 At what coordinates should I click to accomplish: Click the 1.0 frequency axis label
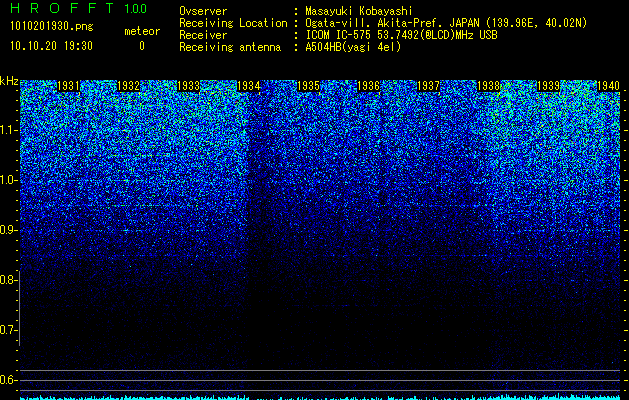[x=8, y=180]
